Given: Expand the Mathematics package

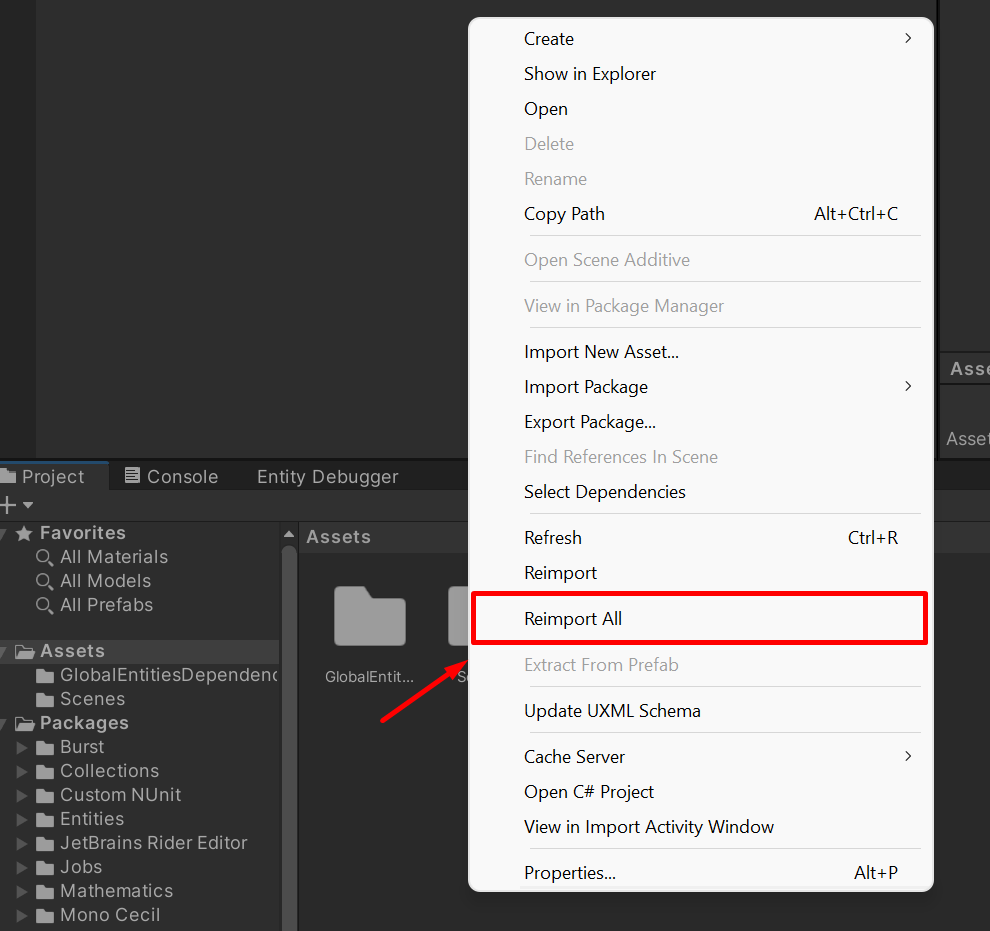Looking at the screenshot, I should [21, 891].
